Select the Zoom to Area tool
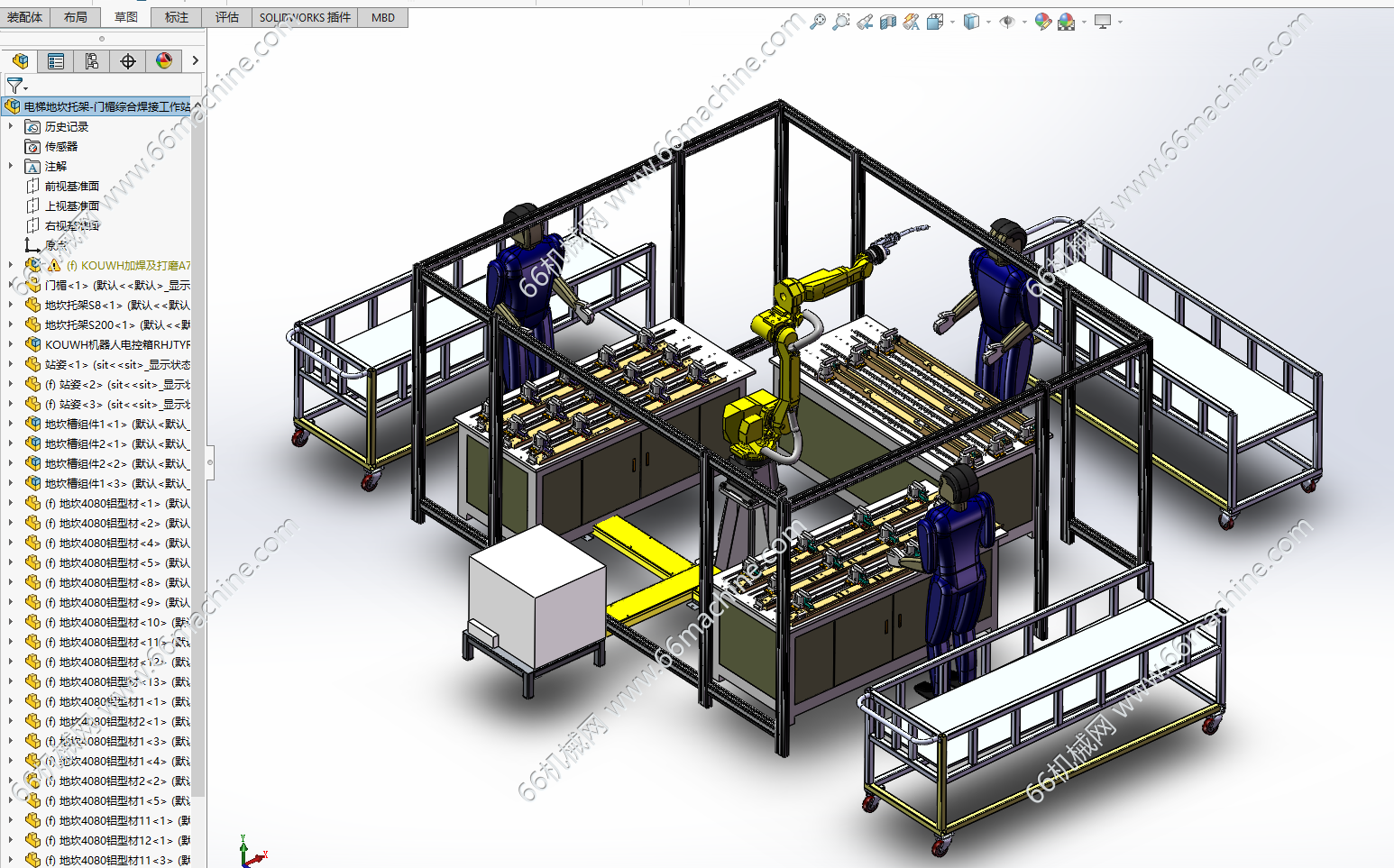The height and width of the screenshot is (868, 1394). (840, 22)
